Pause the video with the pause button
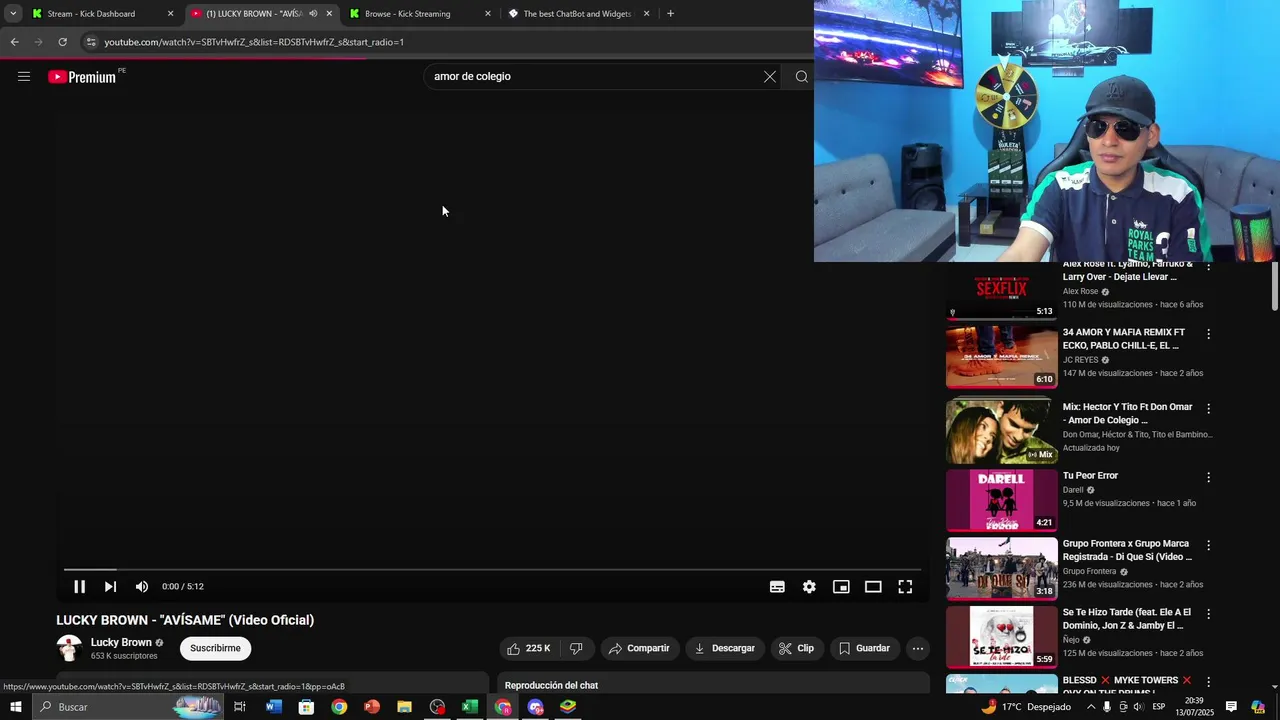The height and width of the screenshot is (720, 1280). 80,587
